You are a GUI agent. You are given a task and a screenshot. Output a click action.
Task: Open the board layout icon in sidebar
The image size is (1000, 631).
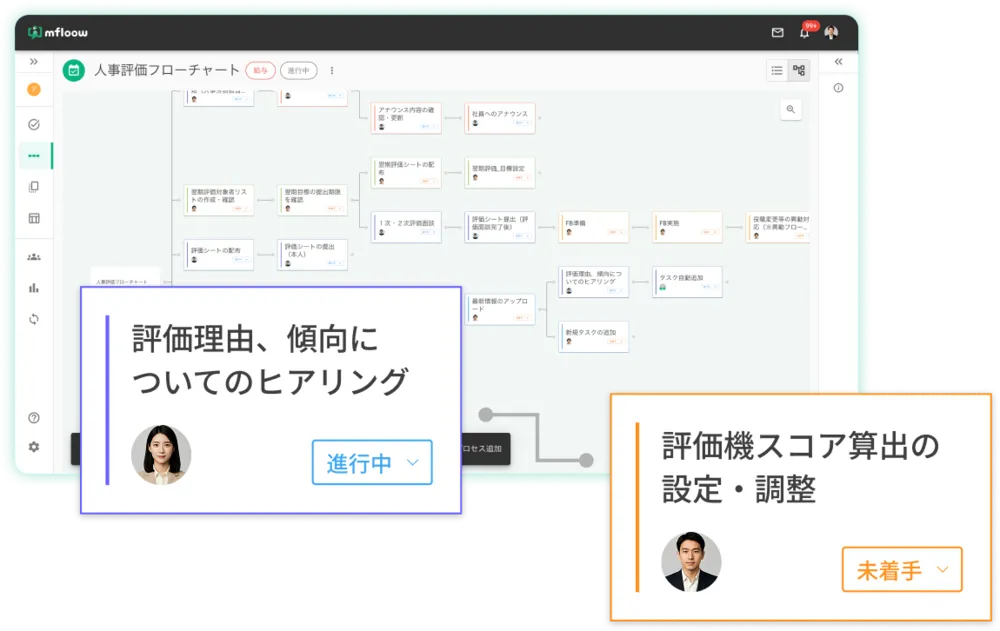pos(34,218)
